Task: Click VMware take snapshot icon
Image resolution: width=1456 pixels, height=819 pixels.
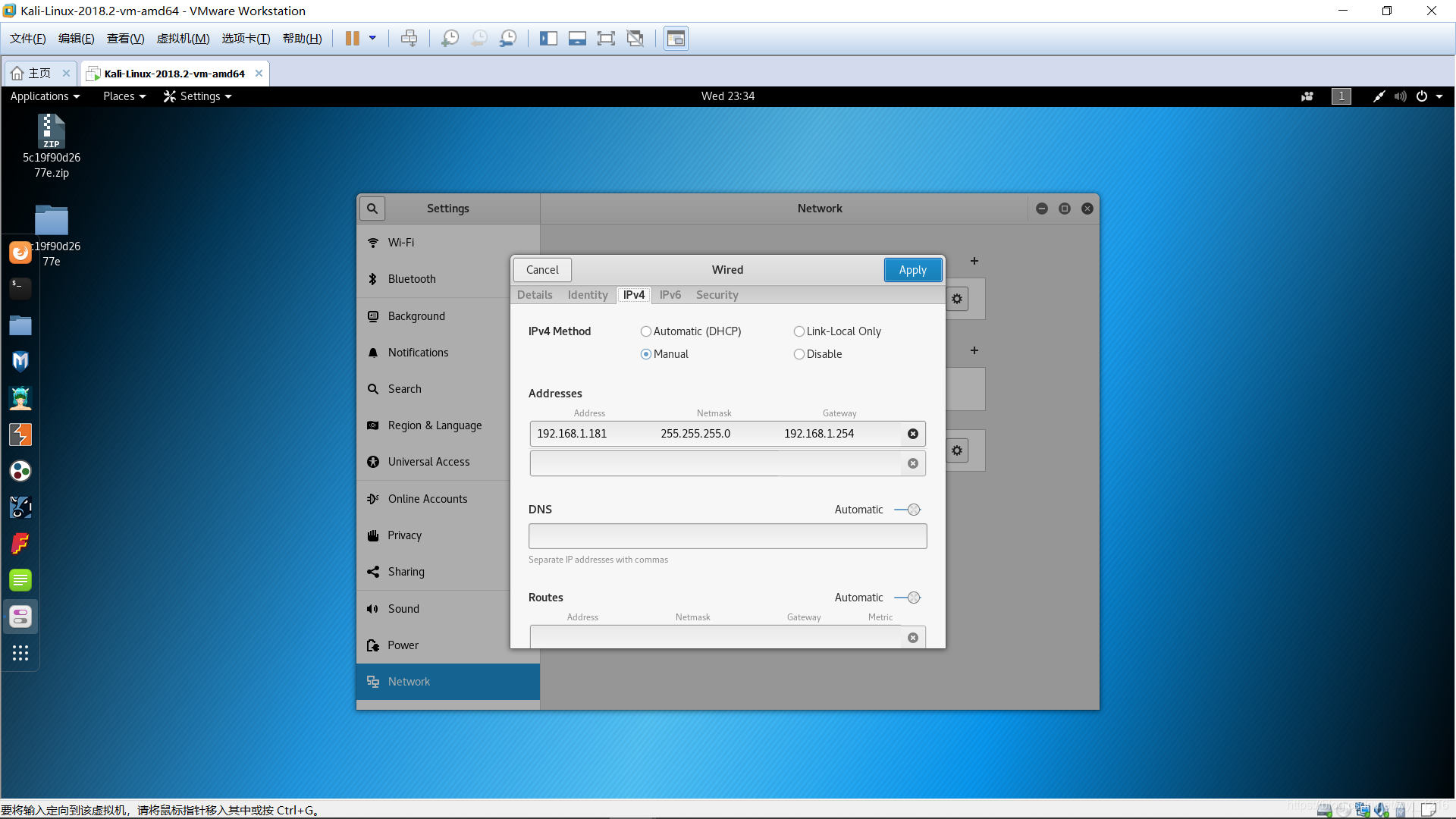Action: pos(450,38)
